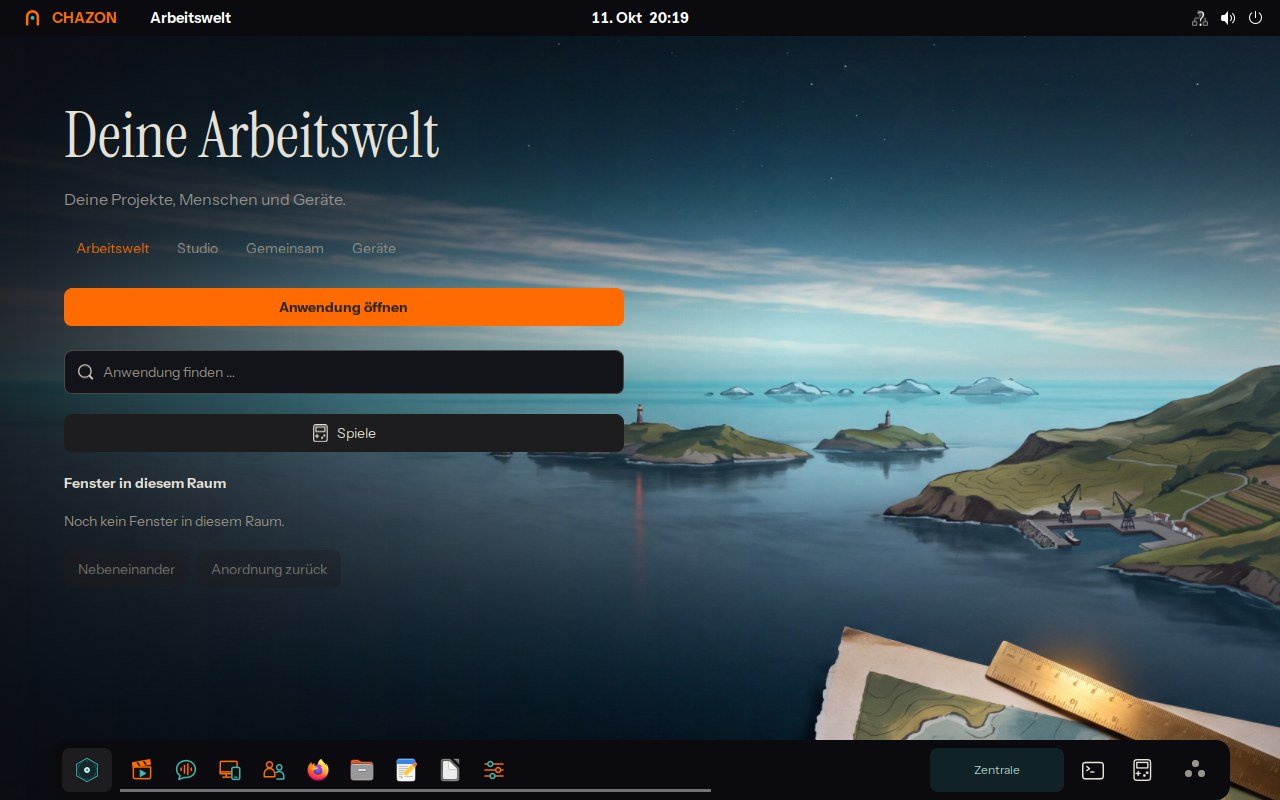Click the Arbeitswelt label in top bar
This screenshot has height=800, width=1280.
[x=190, y=18]
